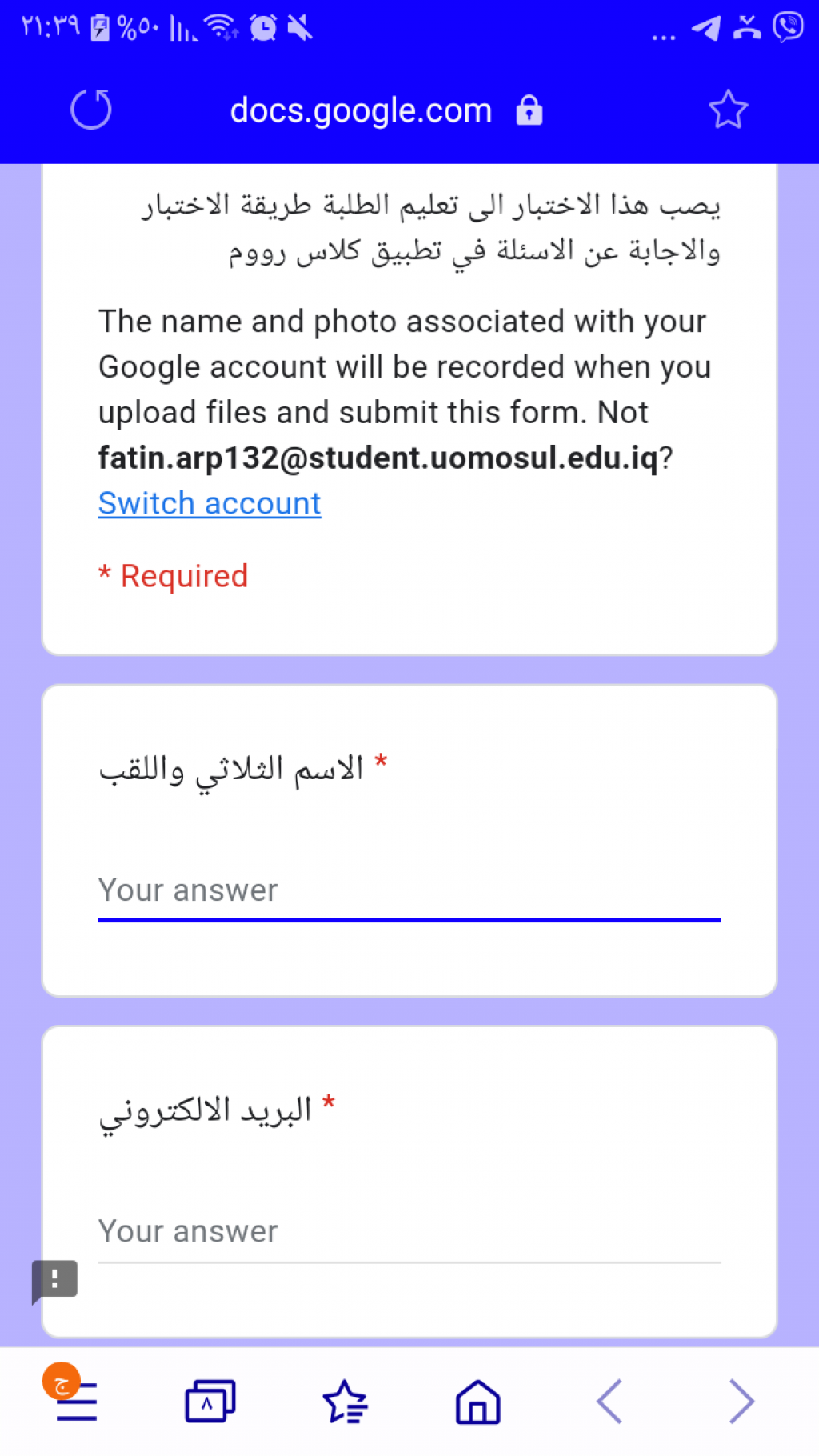Navigate forward with the right arrow
The height and width of the screenshot is (1456, 819).
[741, 1401]
